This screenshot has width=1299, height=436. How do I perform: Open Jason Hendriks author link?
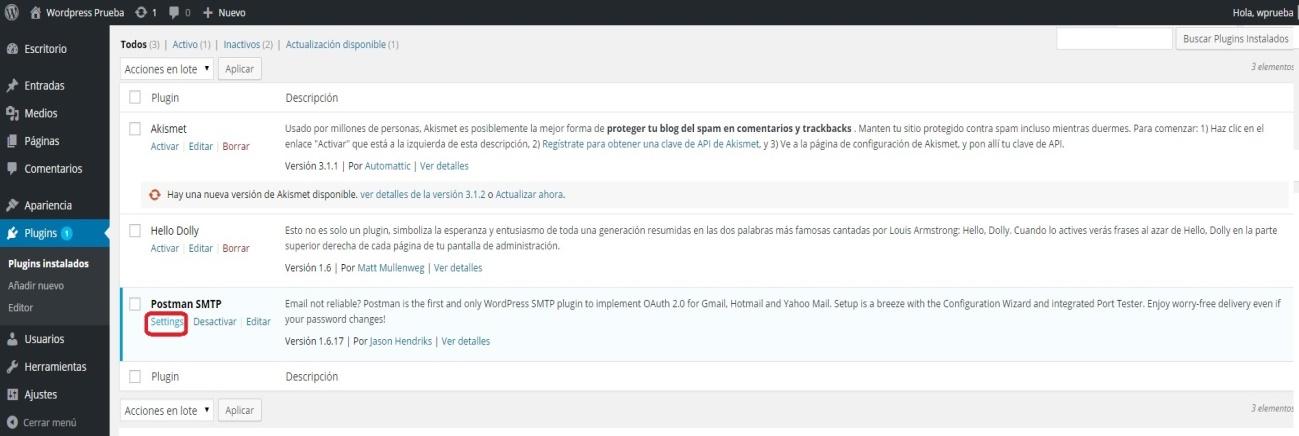399,341
